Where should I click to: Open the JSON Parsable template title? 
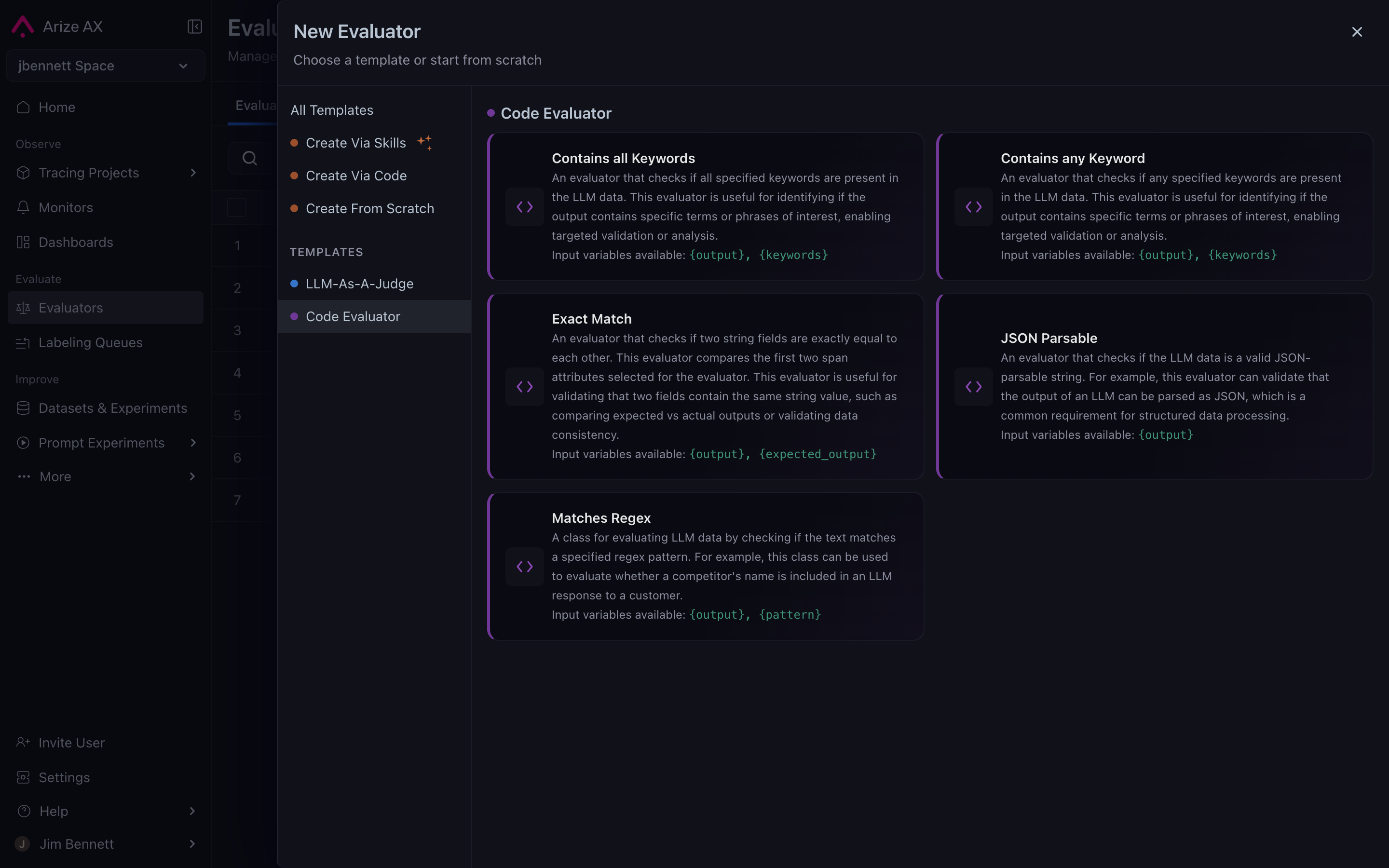[x=1049, y=338]
